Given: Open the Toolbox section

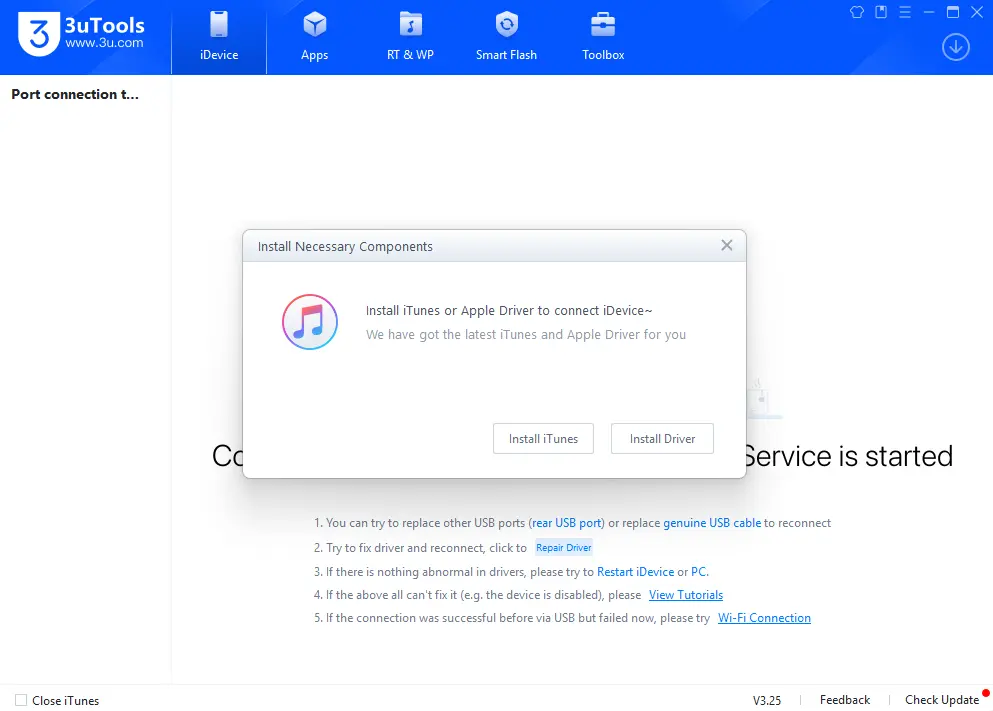Looking at the screenshot, I should [x=603, y=37].
